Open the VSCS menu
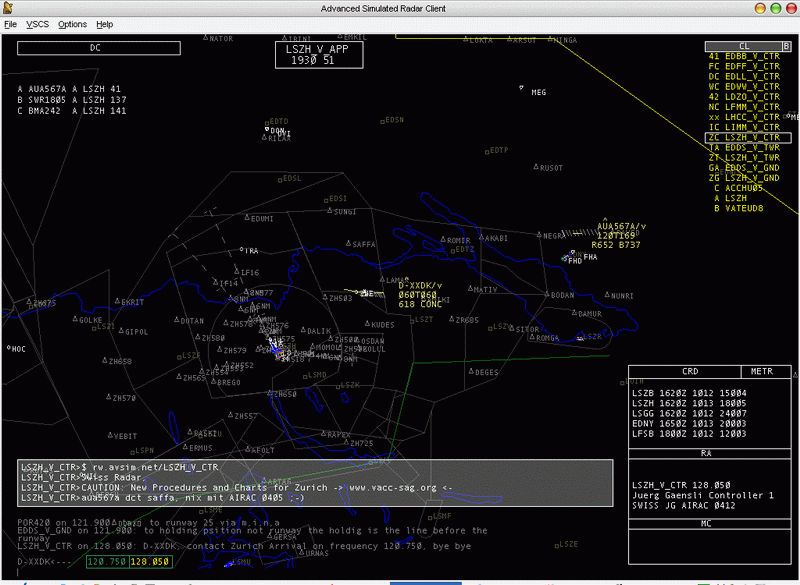Viewport: 800px width, 585px height. coord(37,24)
